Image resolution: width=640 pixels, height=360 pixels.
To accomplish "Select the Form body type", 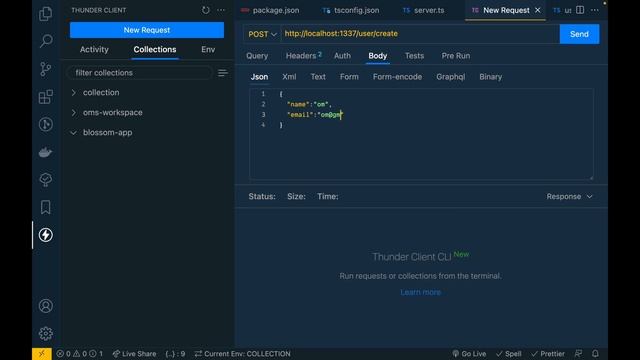I will click(349, 77).
